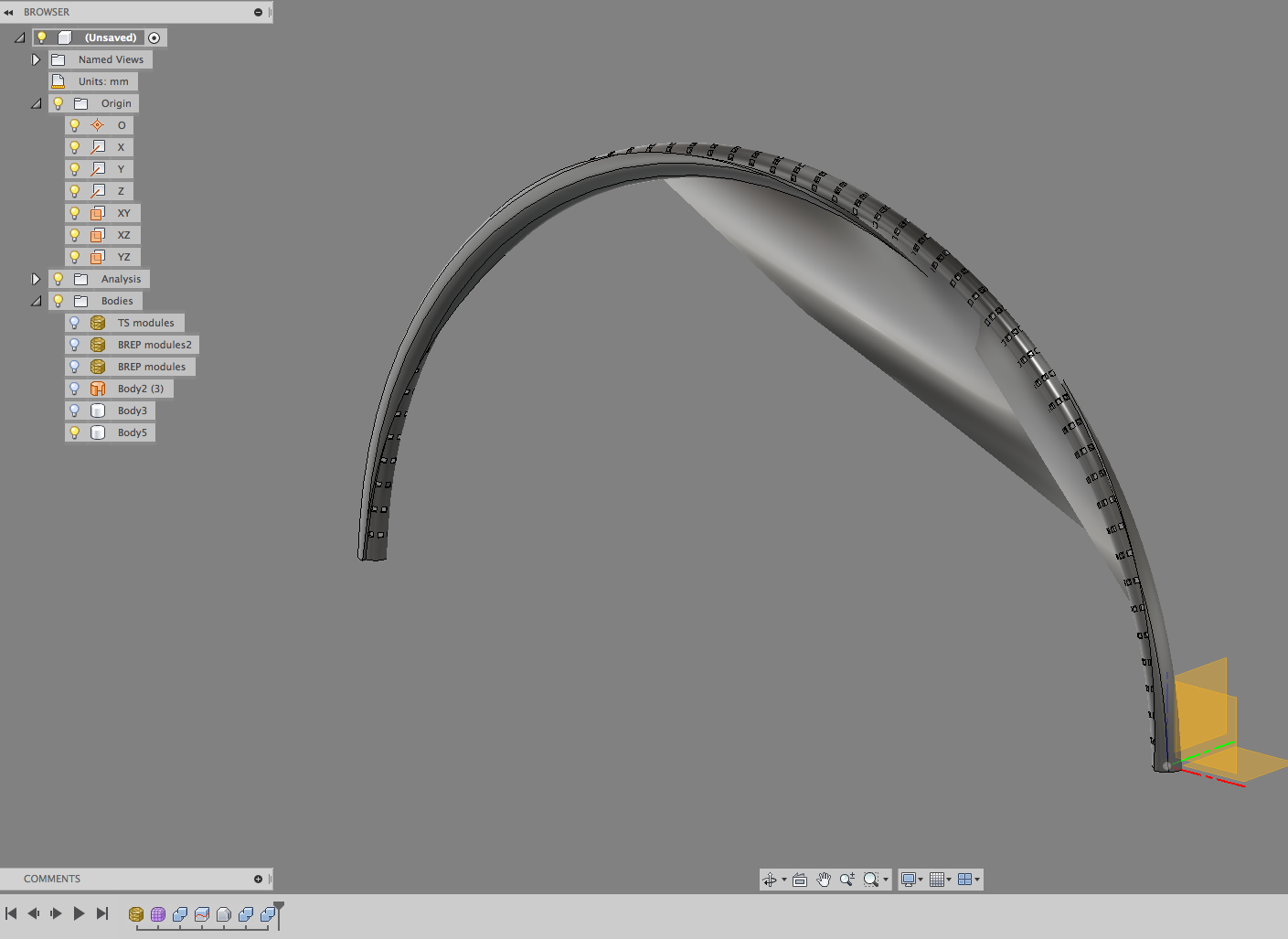Expand the Named Views folder

[x=36, y=59]
